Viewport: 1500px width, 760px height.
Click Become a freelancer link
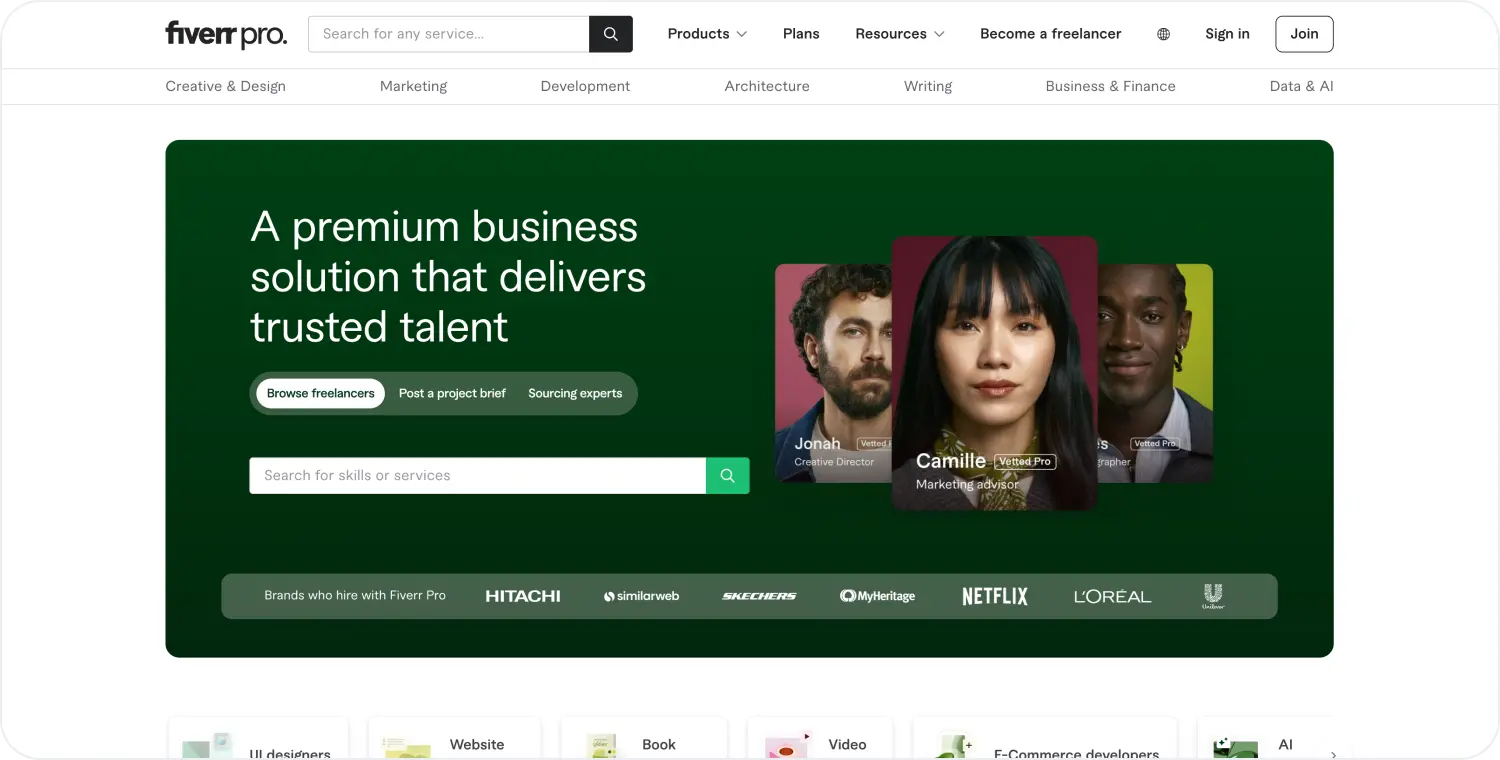1051,34
